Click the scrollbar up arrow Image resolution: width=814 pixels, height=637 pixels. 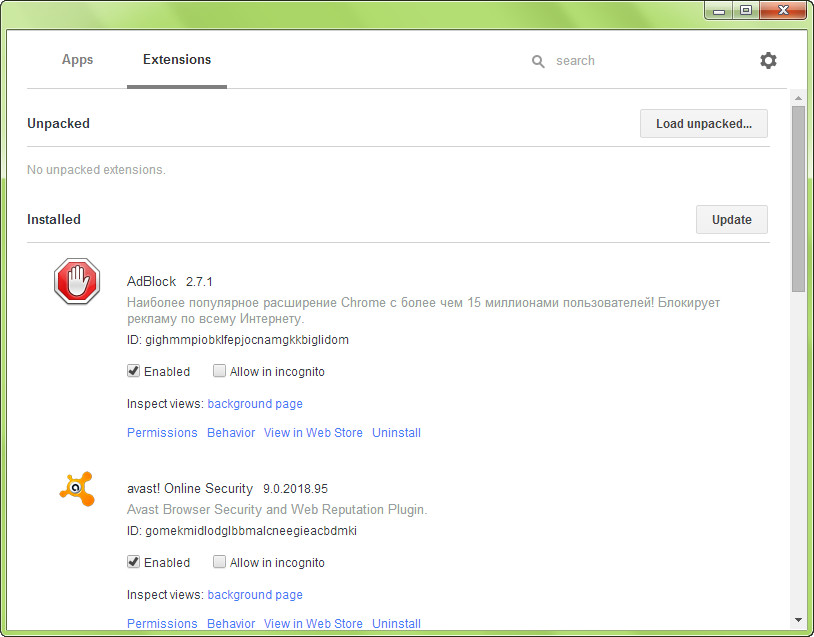(798, 98)
